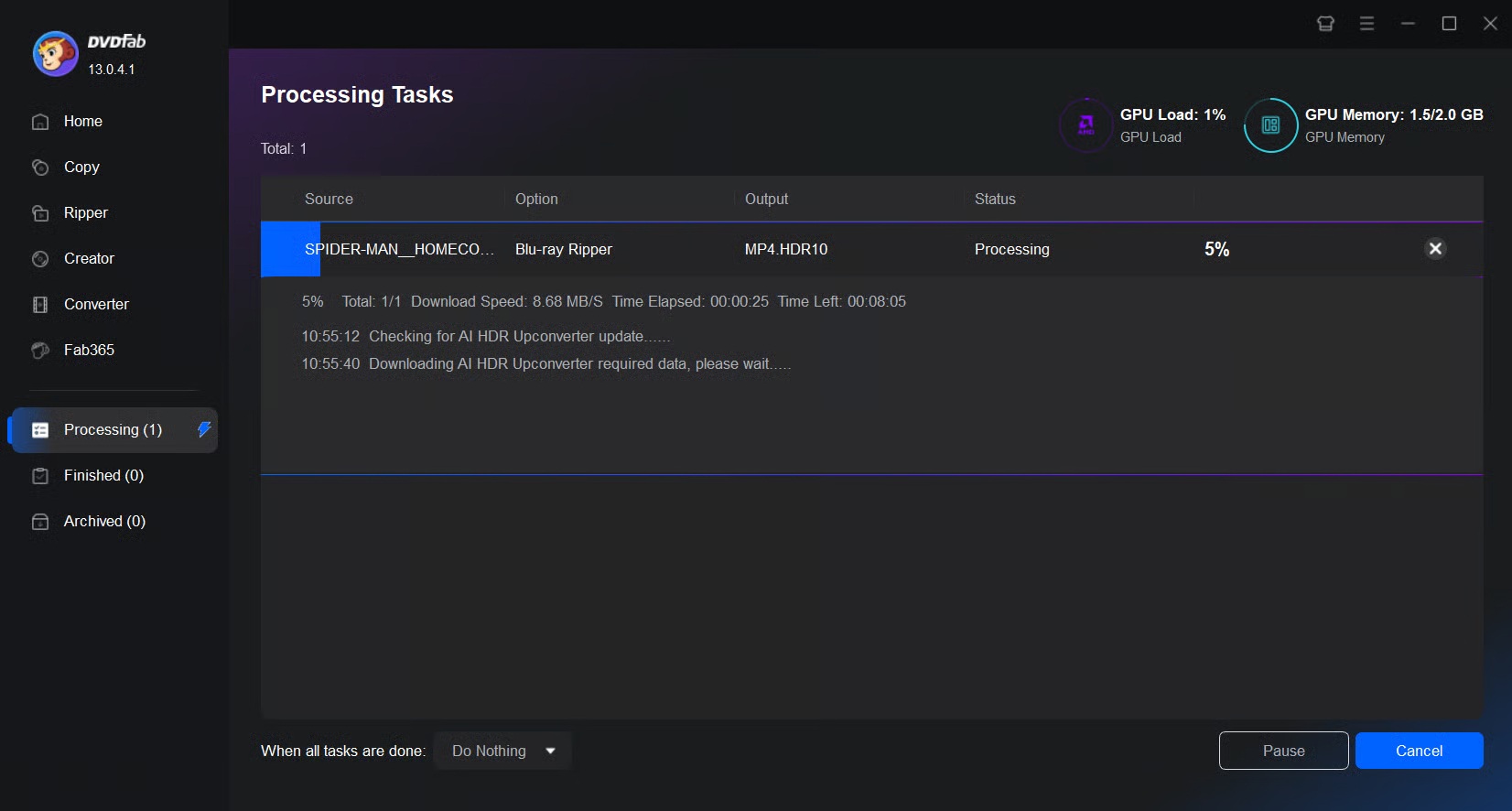Pause the current processing task
Image resolution: width=1512 pixels, height=811 pixels.
point(1283,752)
